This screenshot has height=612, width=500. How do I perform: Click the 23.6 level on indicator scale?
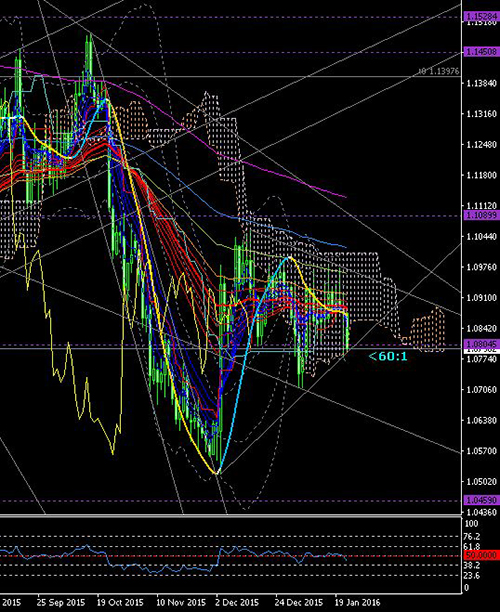pyautogui.click(x=473, y=576)
